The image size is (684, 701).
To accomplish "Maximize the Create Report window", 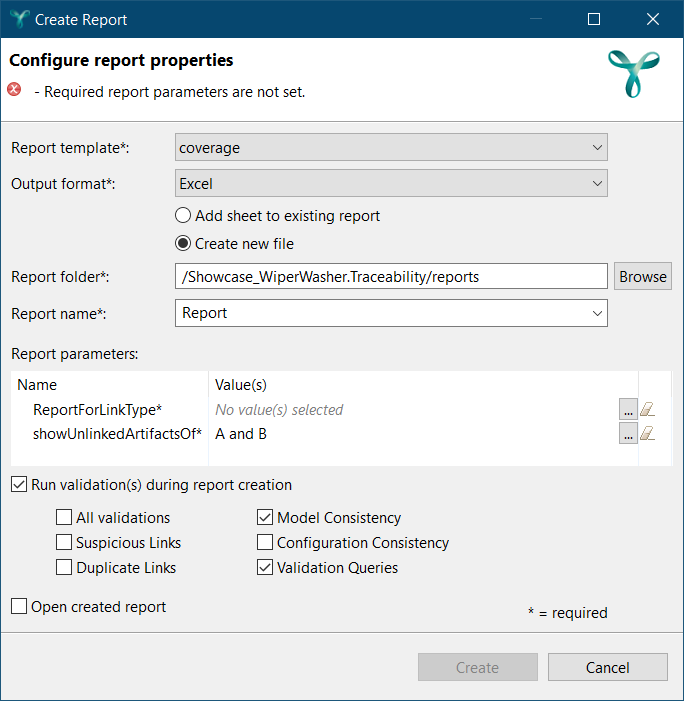I will [x=594, y=19].
